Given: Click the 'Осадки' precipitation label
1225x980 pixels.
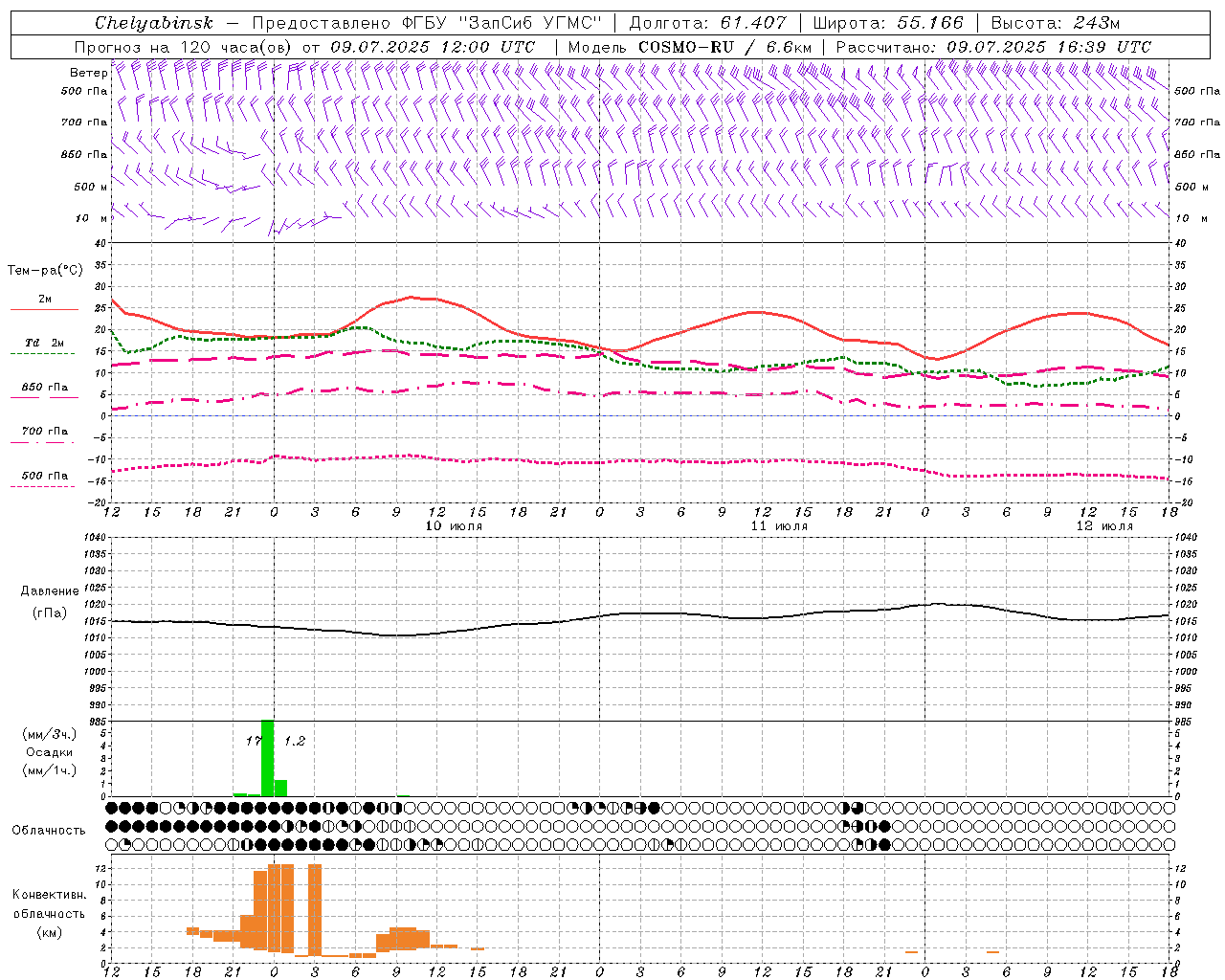Looking at the screenshot, I should 50,752.
